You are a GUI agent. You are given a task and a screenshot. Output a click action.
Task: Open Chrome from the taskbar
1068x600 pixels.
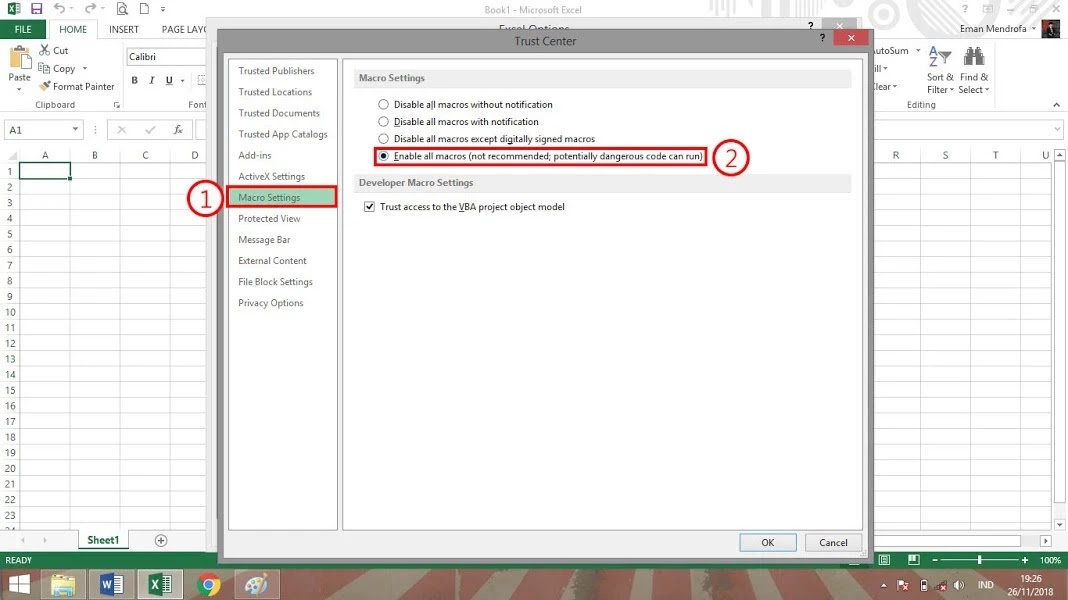pos(208,584)
